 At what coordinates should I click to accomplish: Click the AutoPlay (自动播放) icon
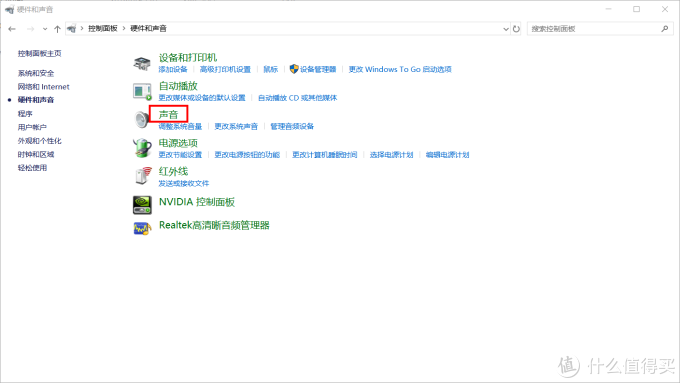click(142, 92)
